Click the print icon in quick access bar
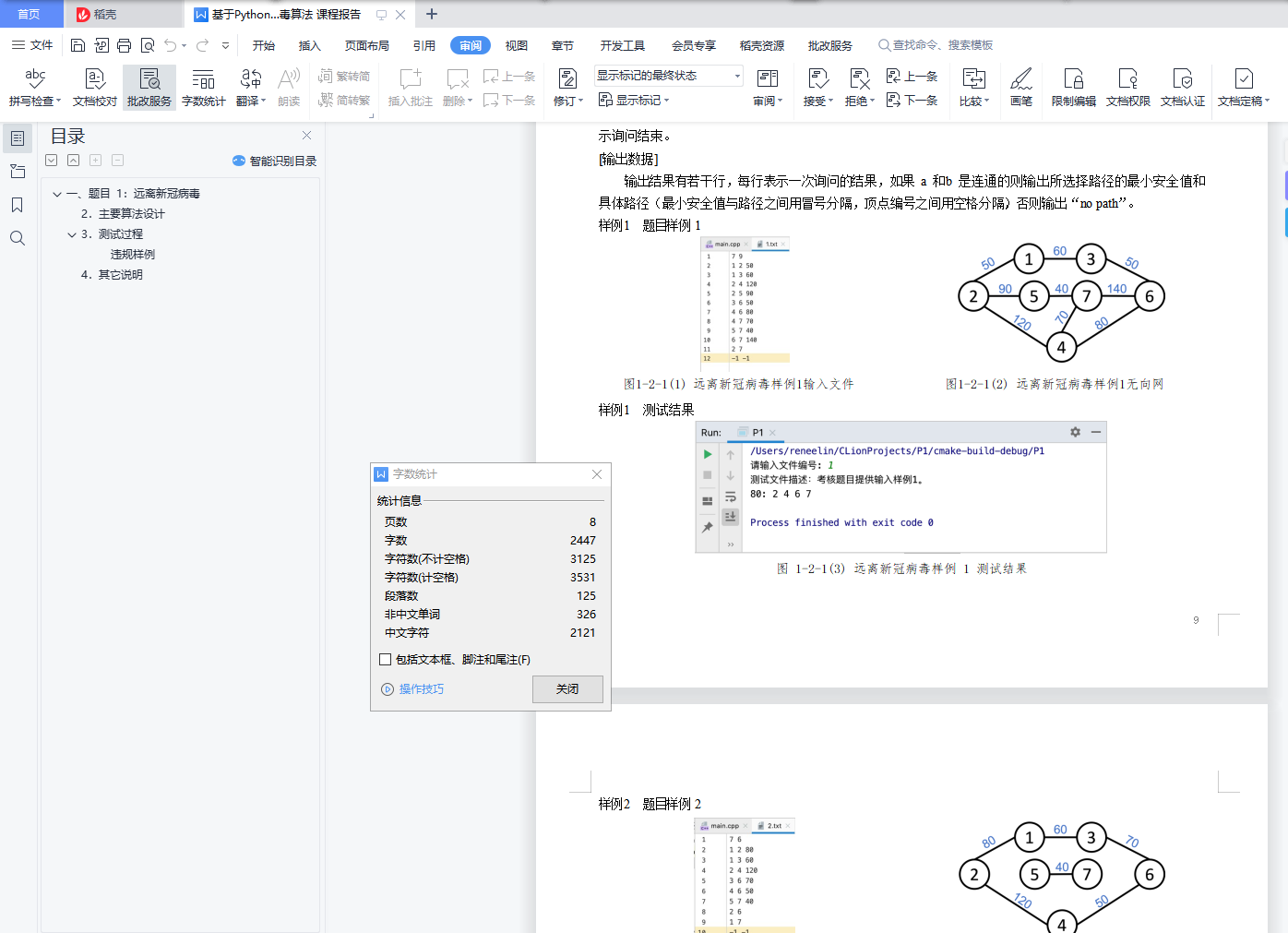The width and height of the screenshot is (1288, 933). pyautogui.click(x=124, y=45)
